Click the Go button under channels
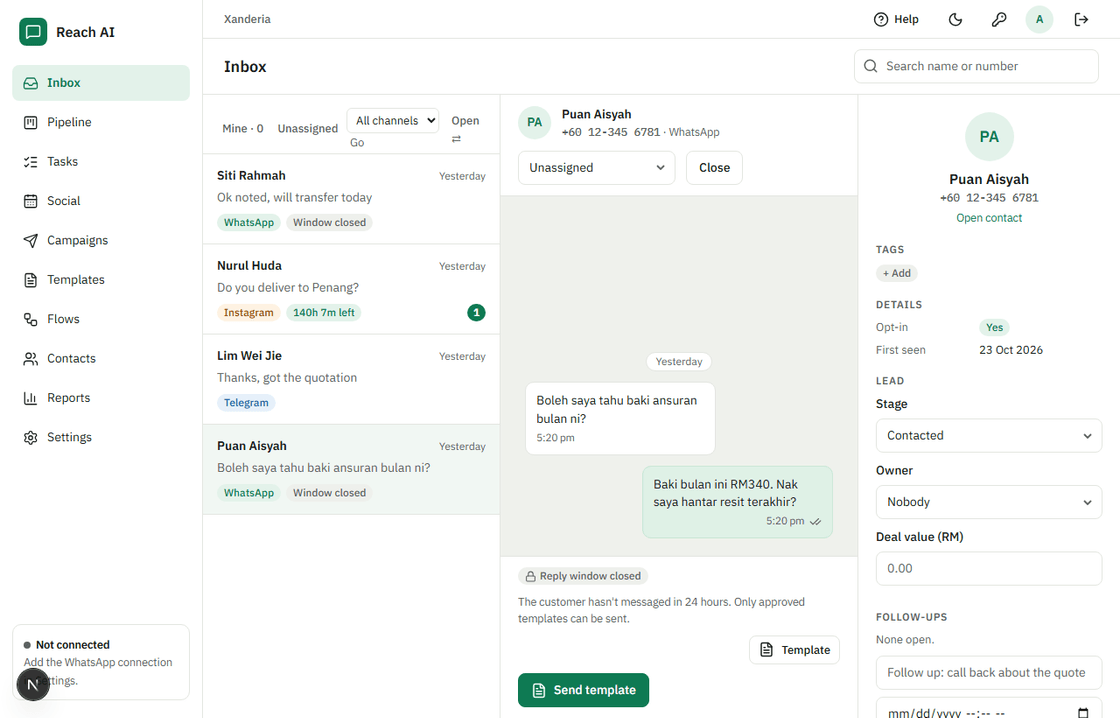The image size is (1120, 718). [357, 143]
